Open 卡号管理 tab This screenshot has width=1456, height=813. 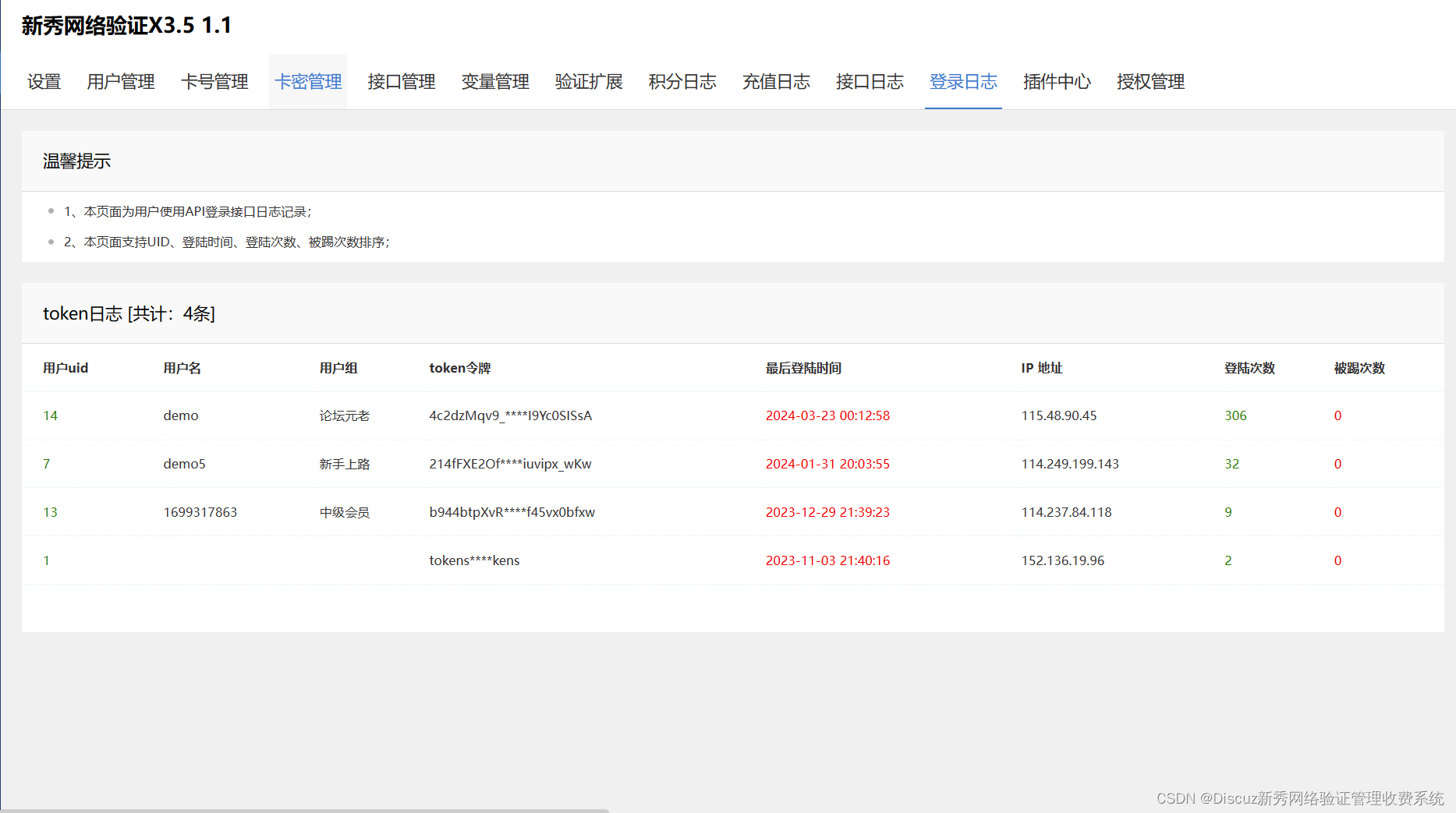(x=214, y=82)
